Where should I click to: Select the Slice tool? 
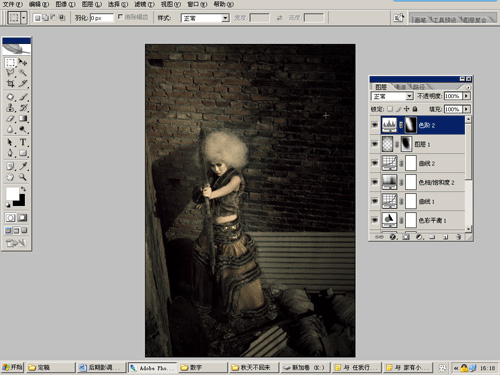click(23, 83)
